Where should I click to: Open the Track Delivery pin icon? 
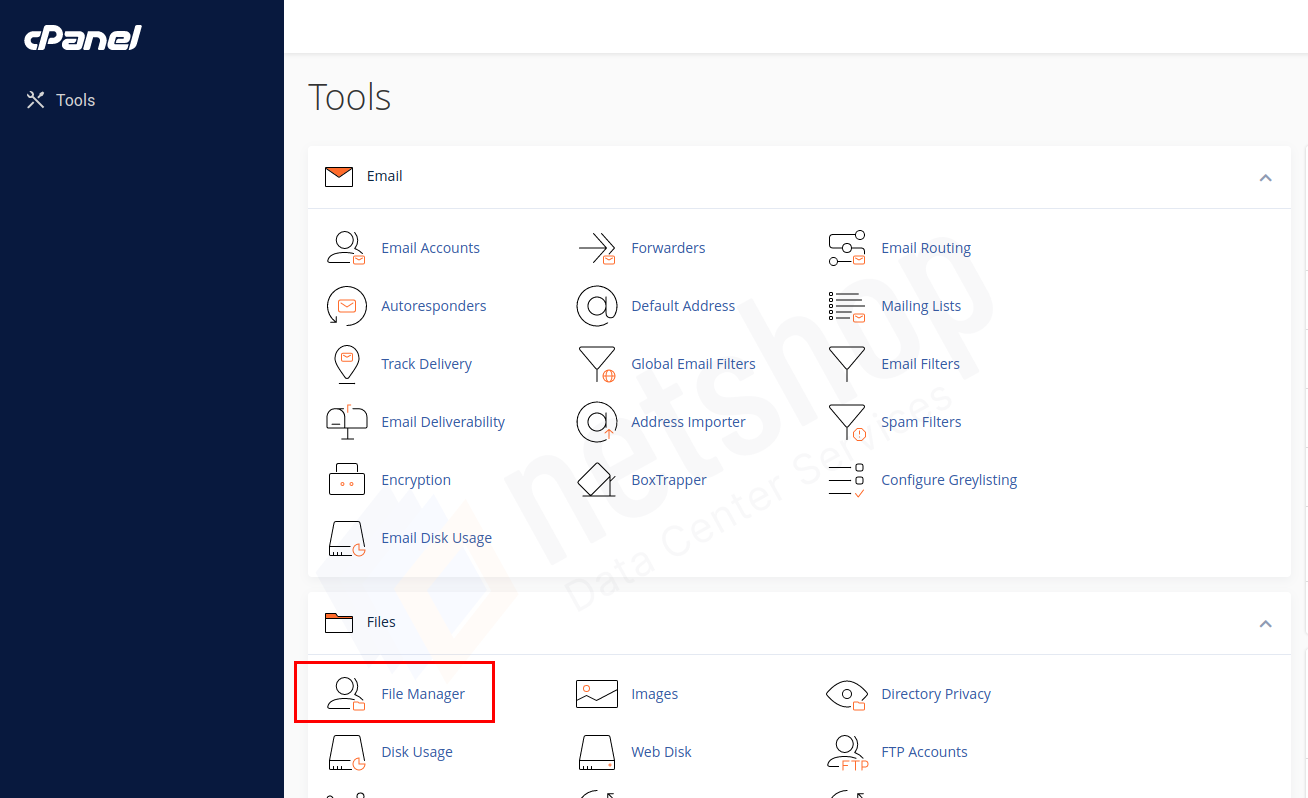point(347,364)
